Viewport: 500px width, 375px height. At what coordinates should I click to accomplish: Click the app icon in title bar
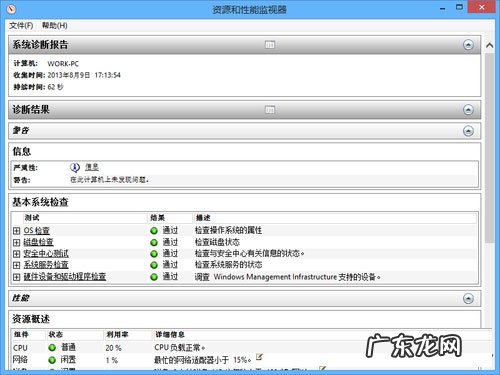pos(11,9)
